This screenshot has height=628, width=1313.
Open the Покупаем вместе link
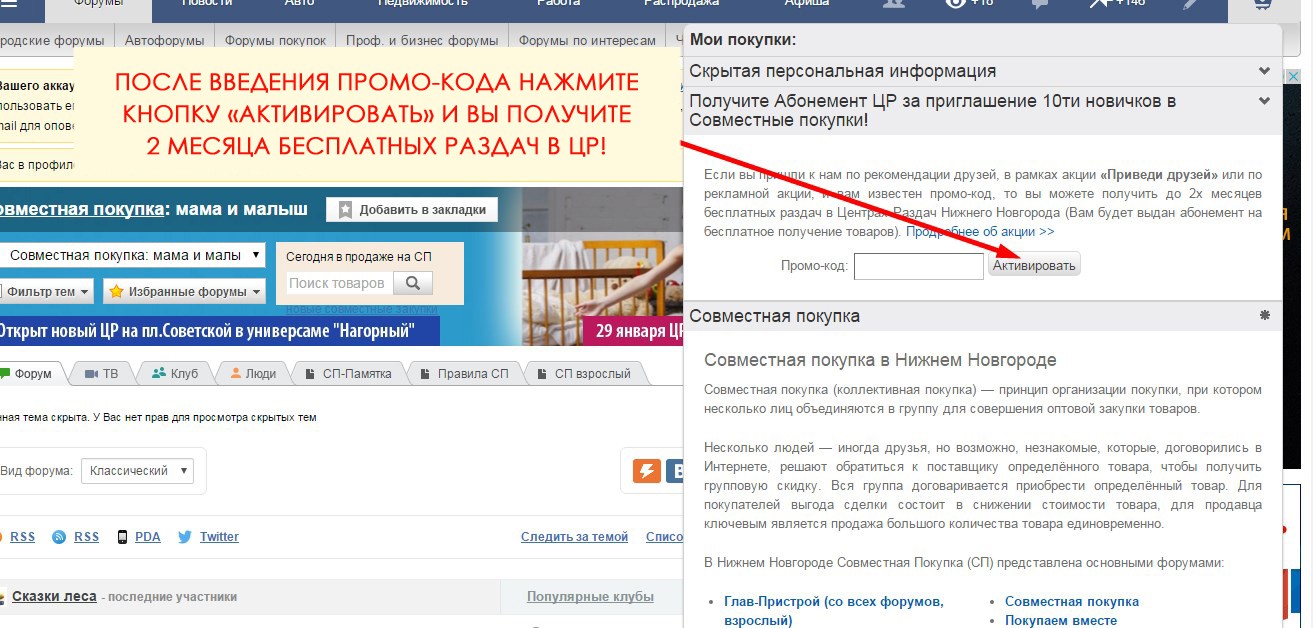coord(1061,620)
